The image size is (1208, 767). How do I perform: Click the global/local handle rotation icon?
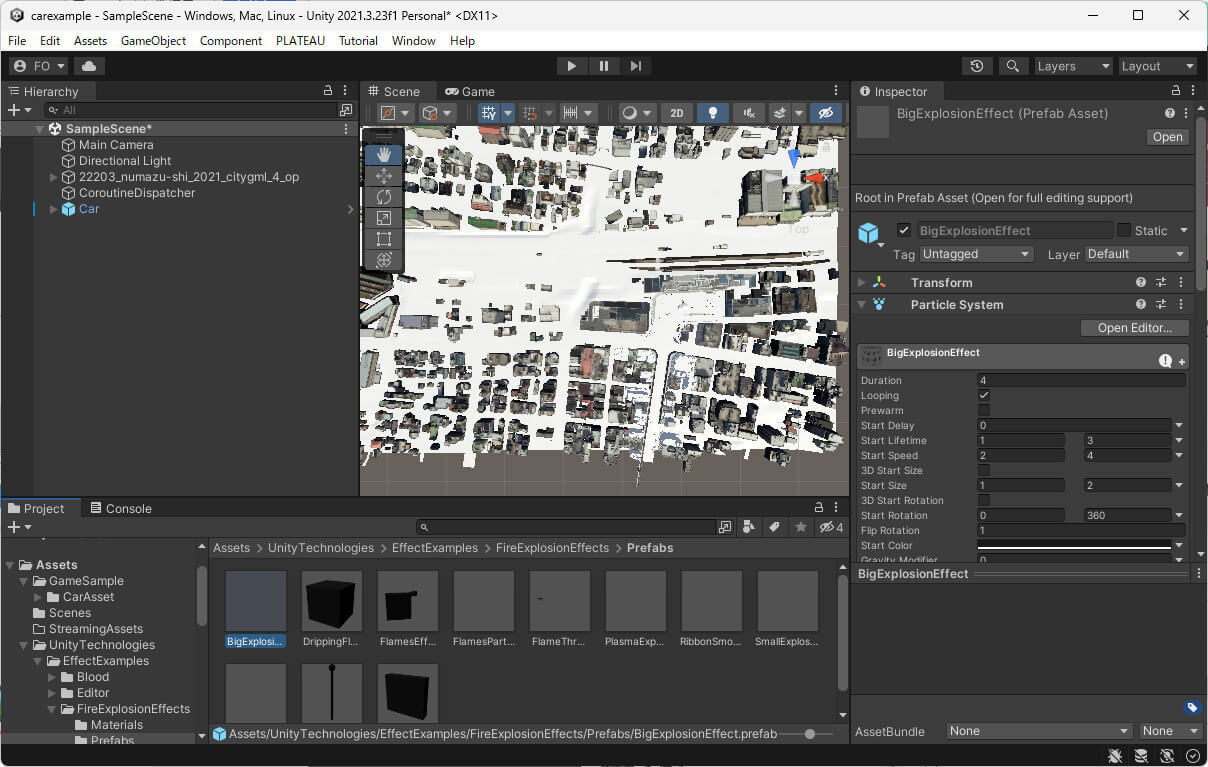click(437, 113)
